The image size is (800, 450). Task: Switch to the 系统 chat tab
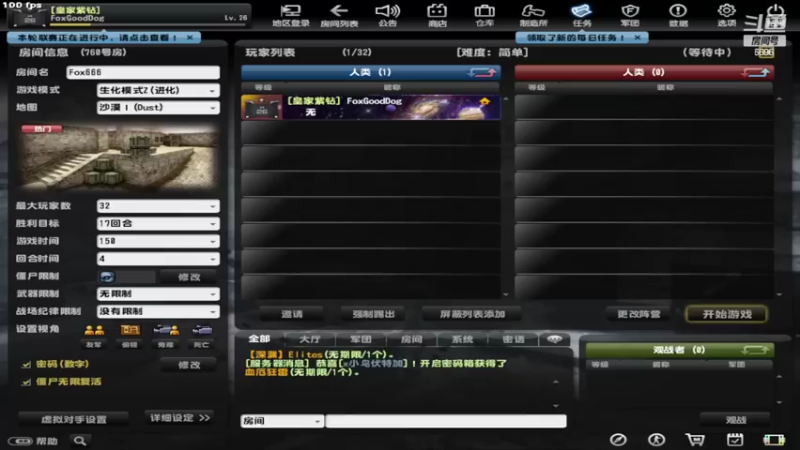pyautogui.click(x=462, y=339)
